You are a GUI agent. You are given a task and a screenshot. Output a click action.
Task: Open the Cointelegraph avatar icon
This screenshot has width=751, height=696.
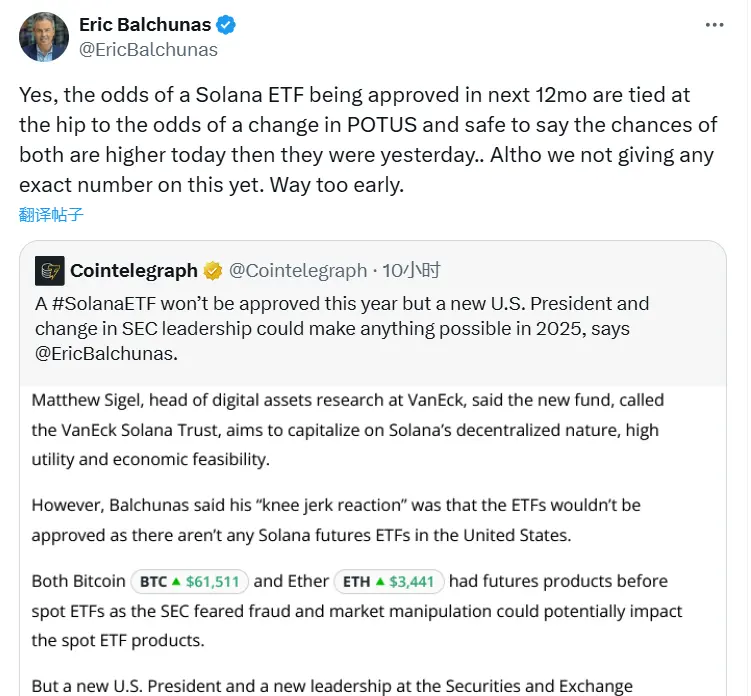[50, 270]
